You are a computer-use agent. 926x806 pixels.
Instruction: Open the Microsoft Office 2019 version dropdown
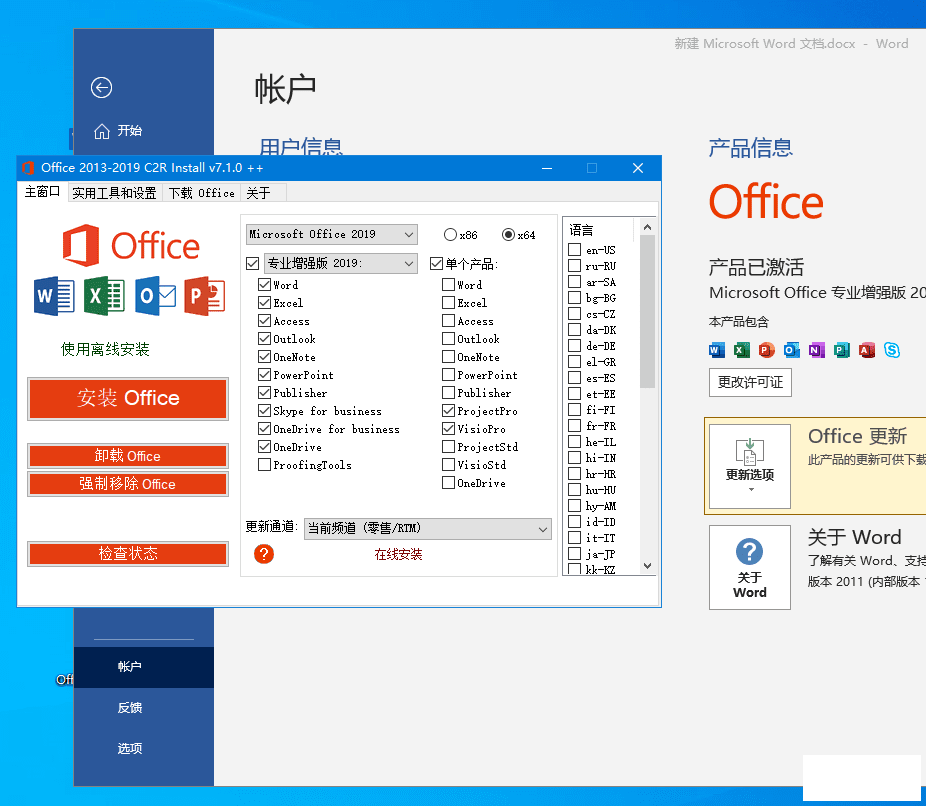(x=332, y=234)
